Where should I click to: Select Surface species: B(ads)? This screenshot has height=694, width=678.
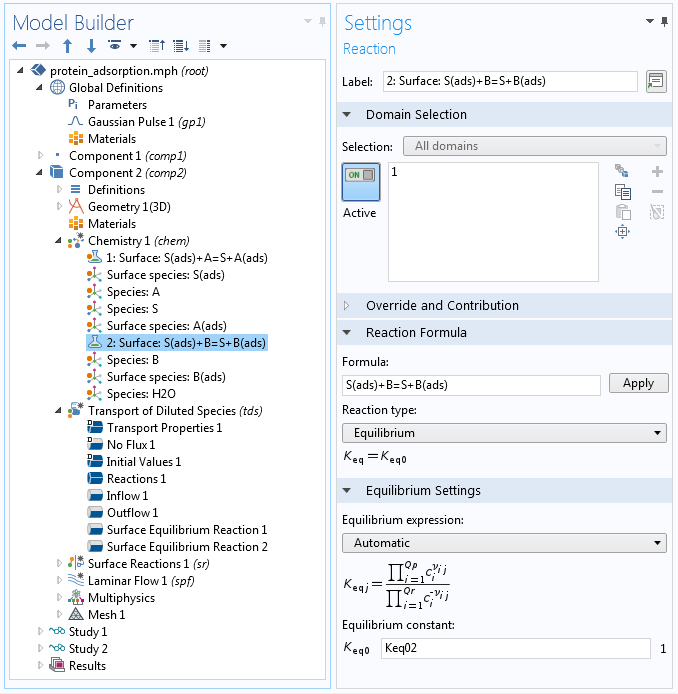(x=166, y=377)
